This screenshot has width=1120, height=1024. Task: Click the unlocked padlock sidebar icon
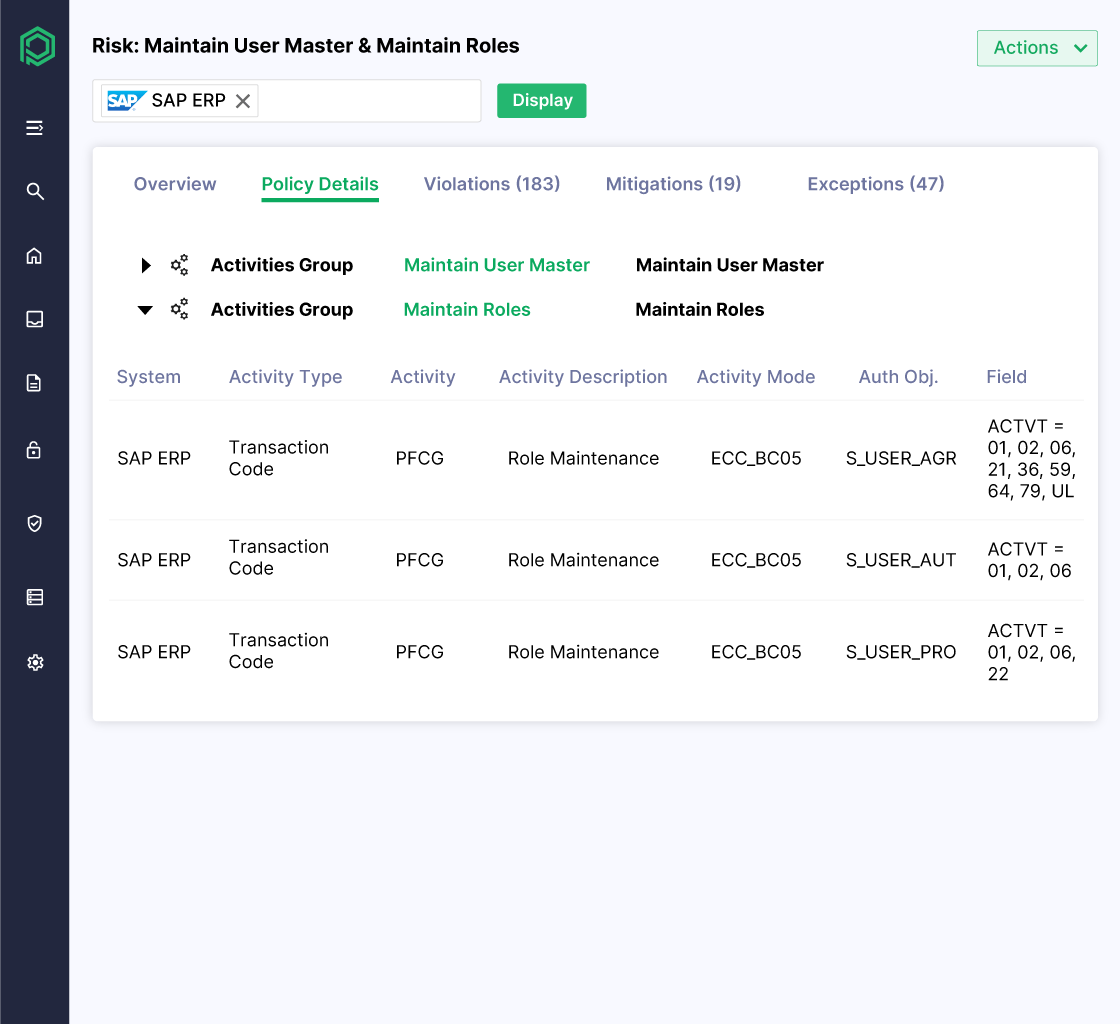coord(35,450)
